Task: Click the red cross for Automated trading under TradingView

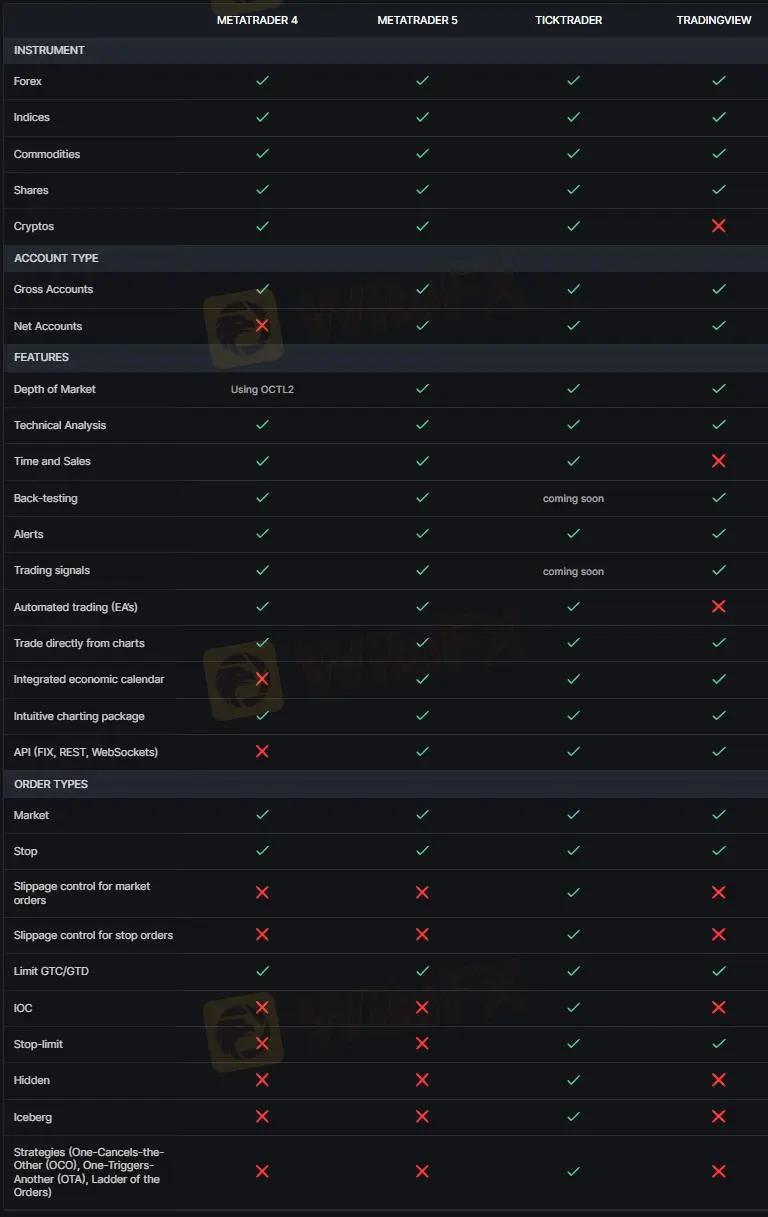Action: (718, 607)
